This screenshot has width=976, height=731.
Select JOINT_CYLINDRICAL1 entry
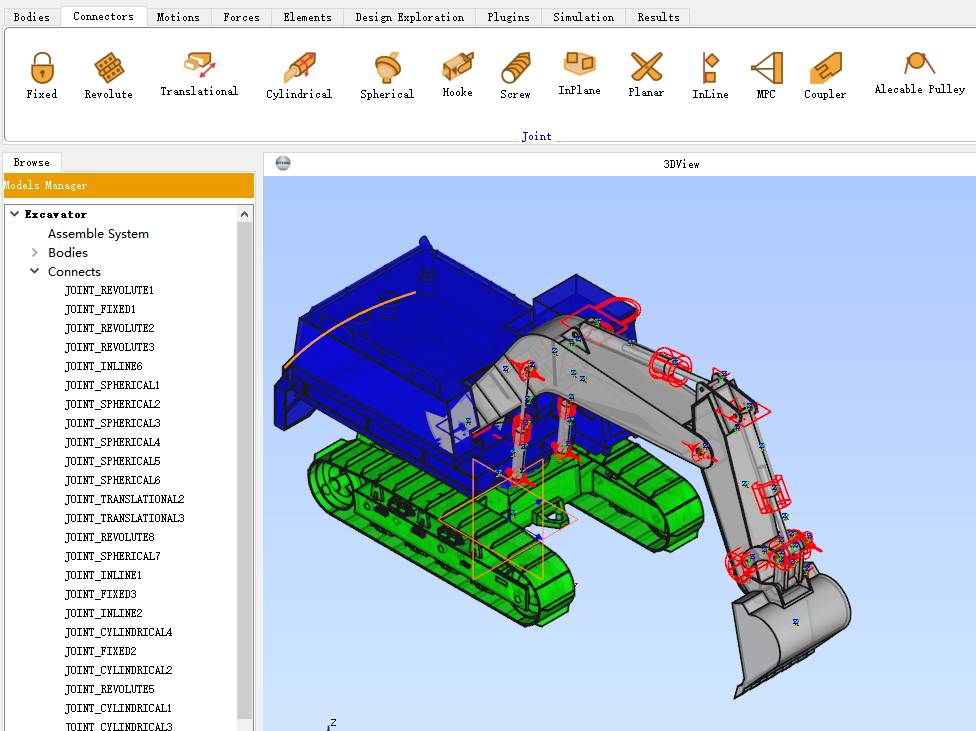click(118, 708)
